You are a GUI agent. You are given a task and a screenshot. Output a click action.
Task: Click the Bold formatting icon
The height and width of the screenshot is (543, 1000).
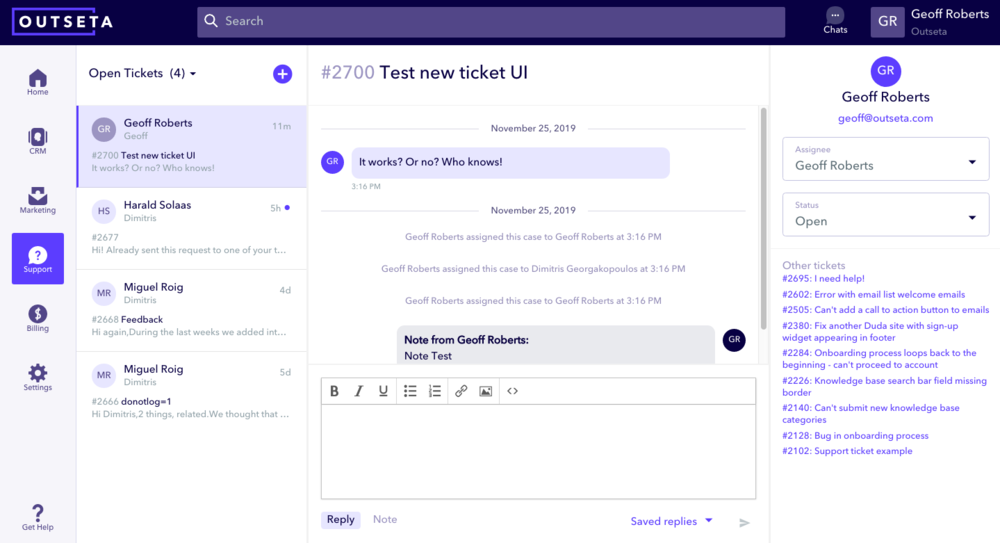coord(335,391)
